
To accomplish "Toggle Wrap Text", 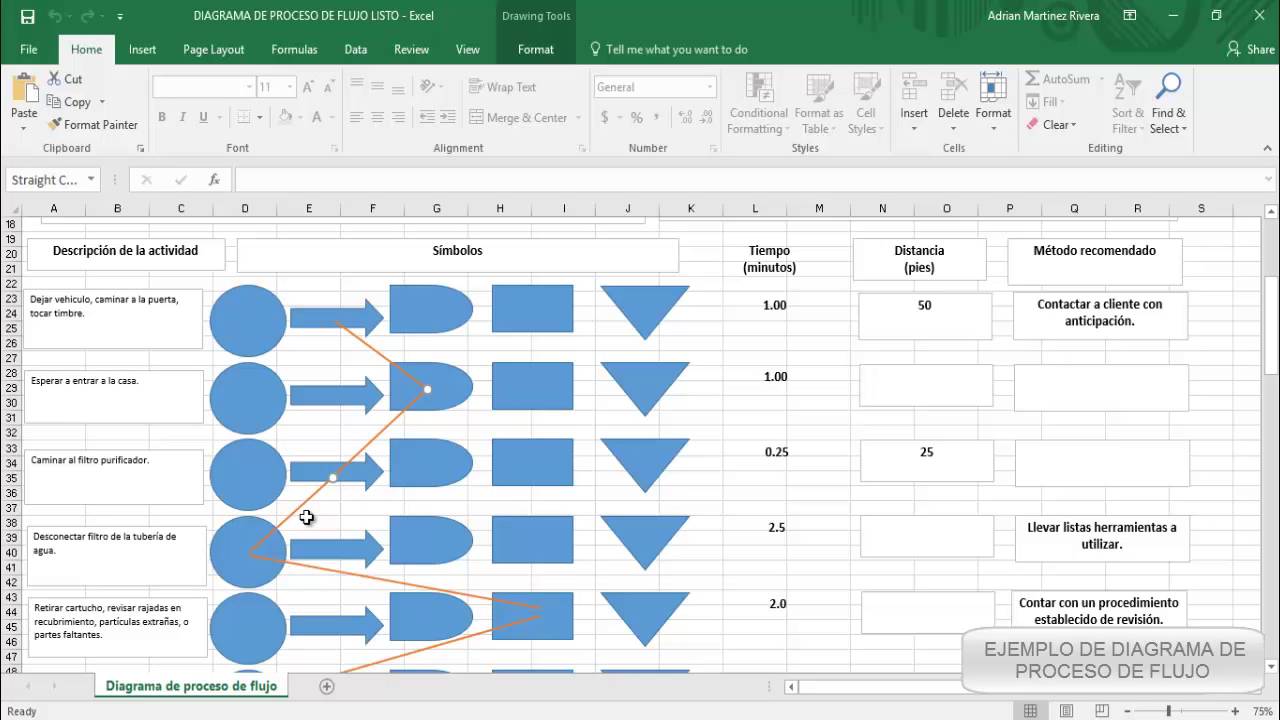I will click(503, 87).
